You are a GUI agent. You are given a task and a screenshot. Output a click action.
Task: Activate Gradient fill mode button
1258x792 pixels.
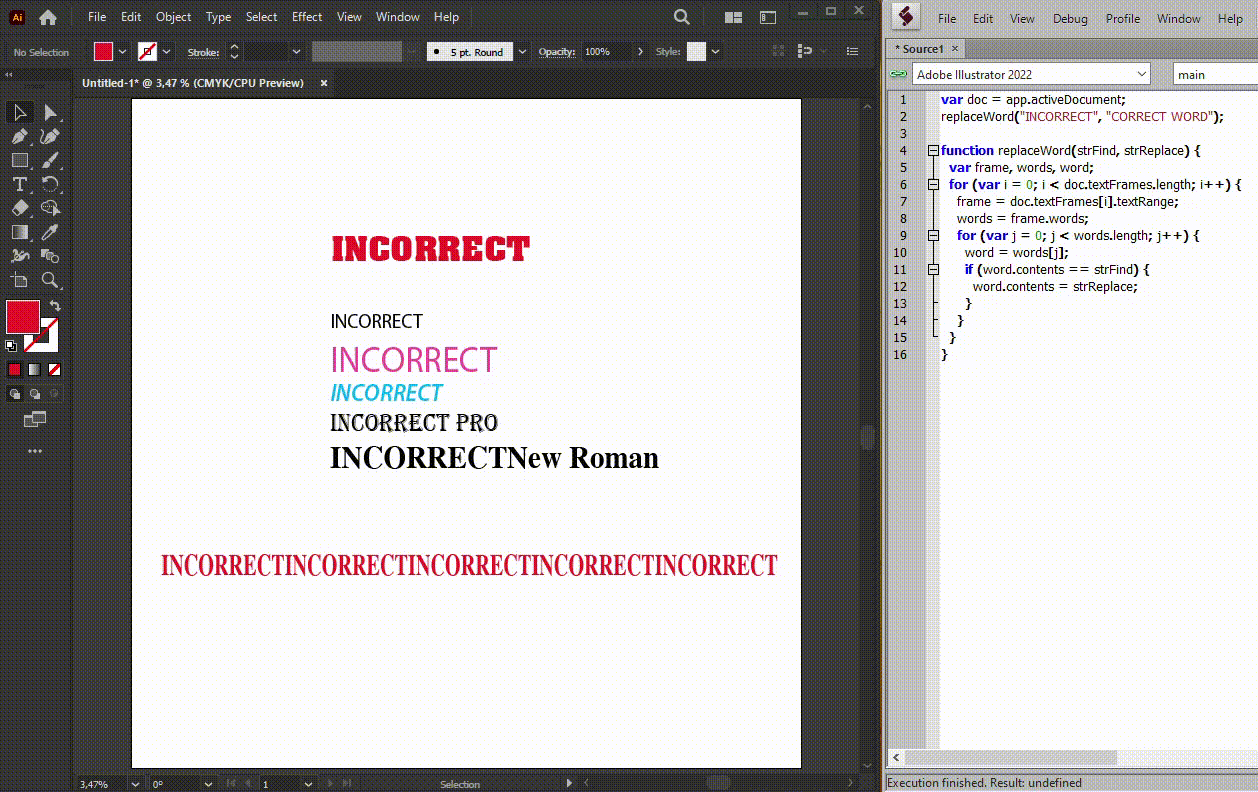[x=35, y=369]
